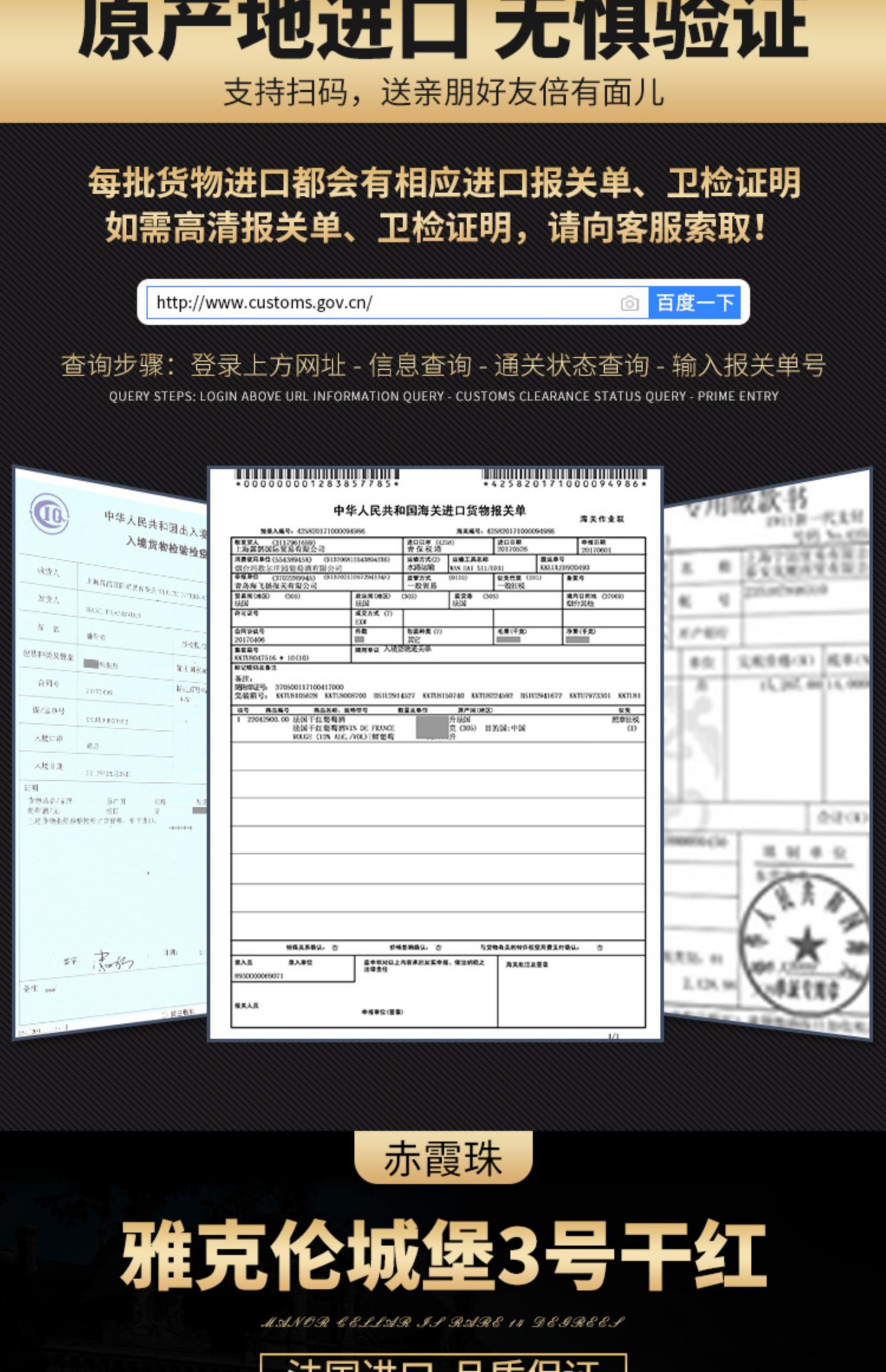Click the 查询步骤 instruction line
Screen dimensions: 886x1372
443,365
